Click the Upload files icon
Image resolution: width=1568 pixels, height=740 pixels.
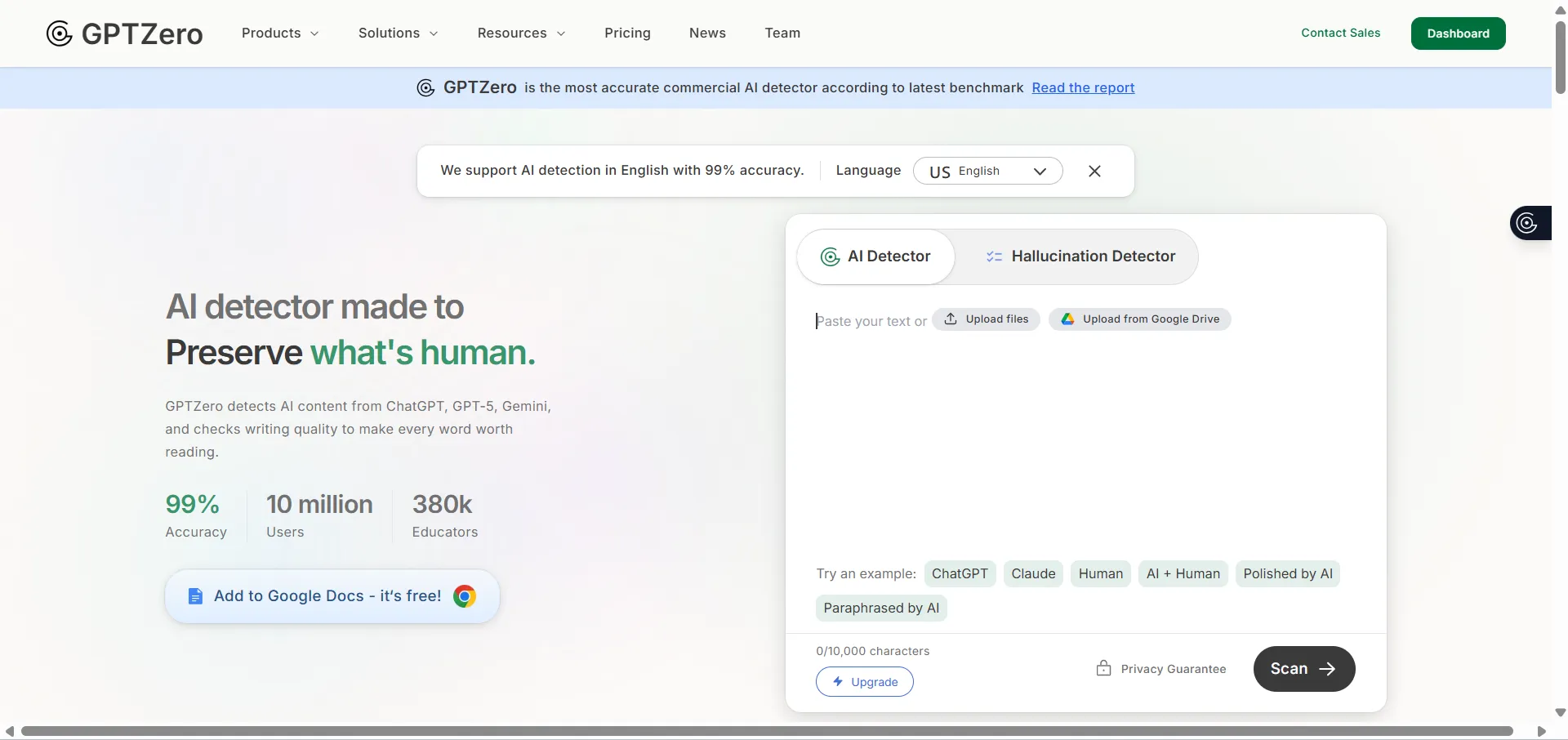pos(951,319)
